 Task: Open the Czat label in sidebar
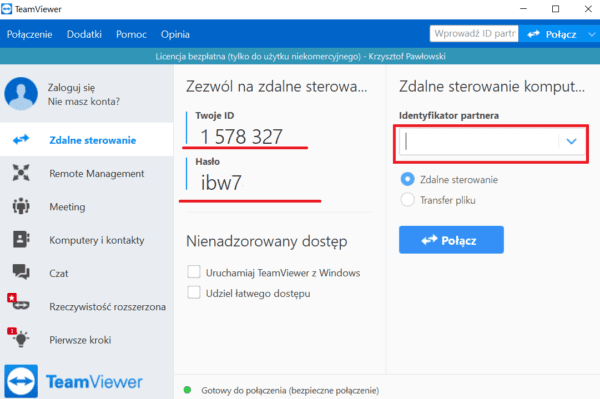pos(59,274)
